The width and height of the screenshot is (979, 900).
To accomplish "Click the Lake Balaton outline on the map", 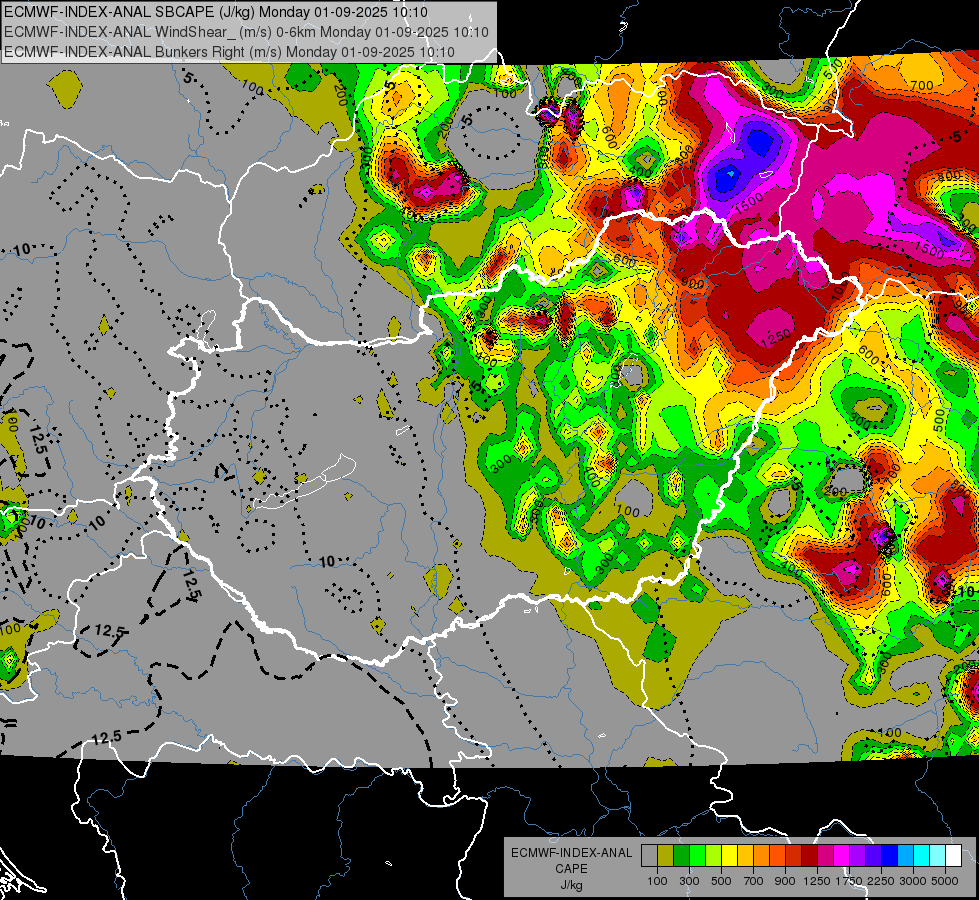I will [306, 484].
